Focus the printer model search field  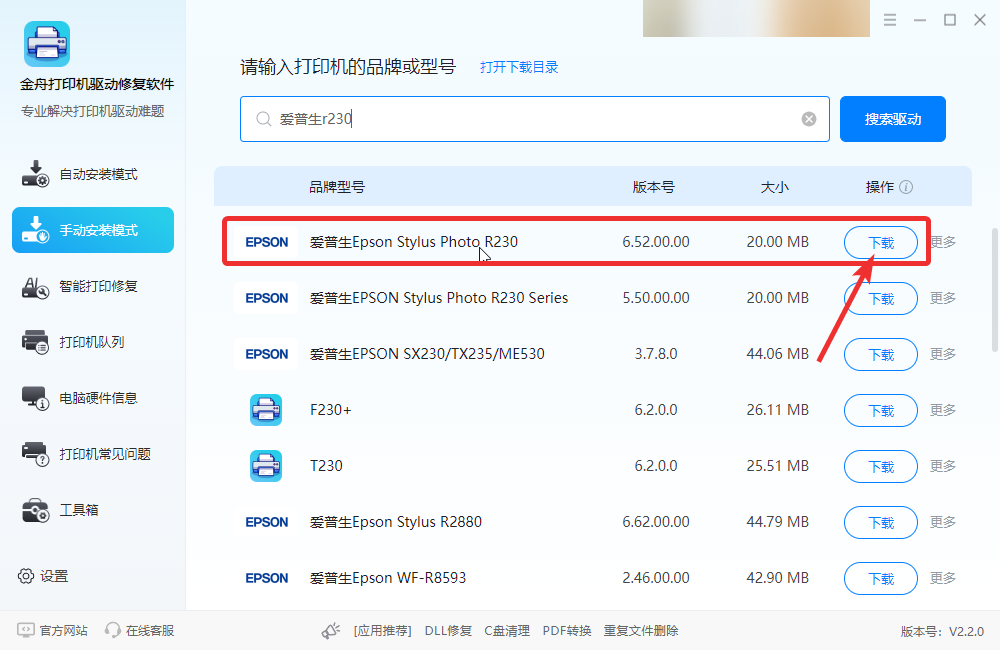click(x=534, y=119)
